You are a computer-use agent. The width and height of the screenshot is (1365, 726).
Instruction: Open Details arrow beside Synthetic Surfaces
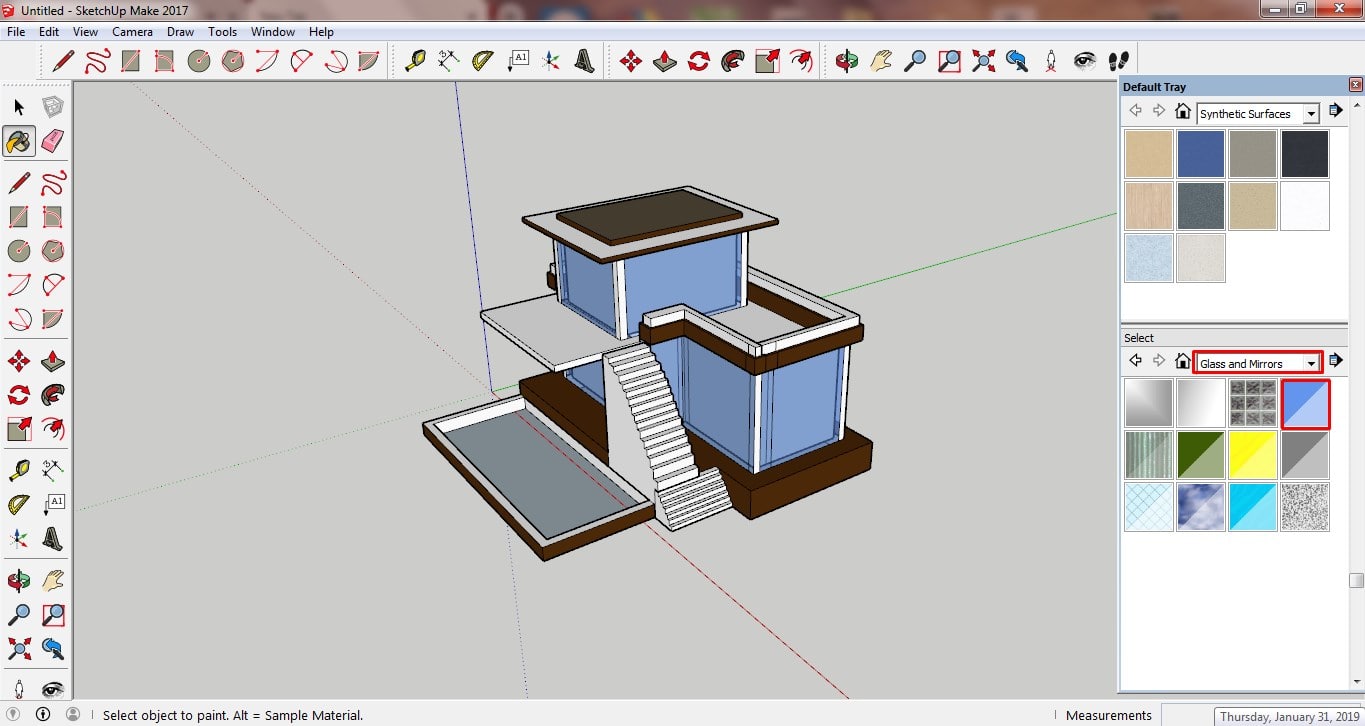point(1335,111)
